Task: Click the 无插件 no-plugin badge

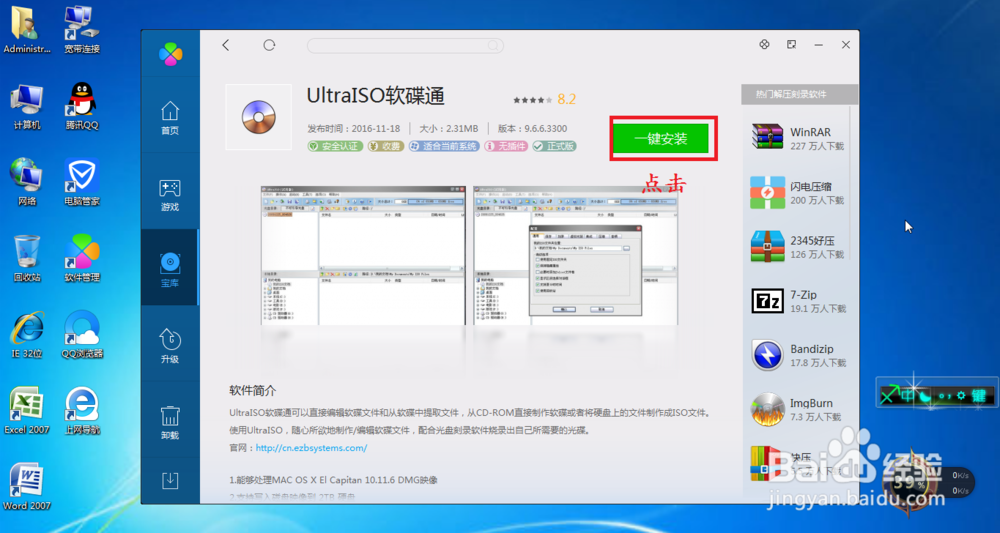Action: pyautogui.click(x=506, y=146)
